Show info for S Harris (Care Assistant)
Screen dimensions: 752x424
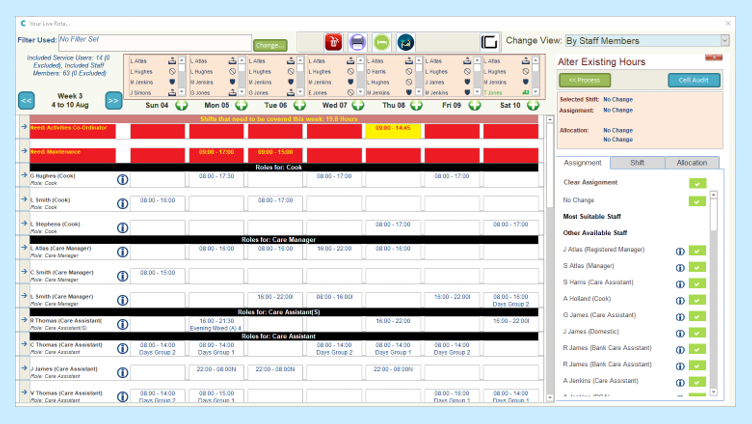click(680, 284)
